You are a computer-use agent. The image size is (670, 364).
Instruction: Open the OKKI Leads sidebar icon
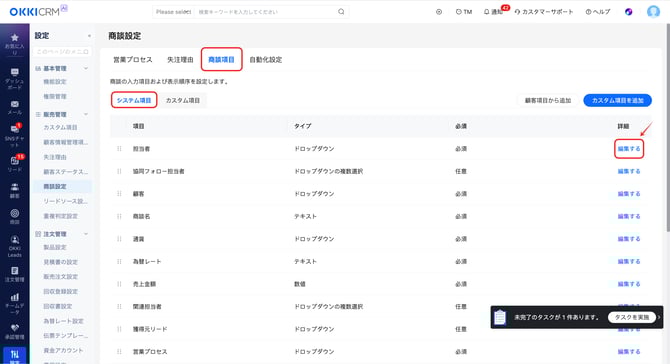point(15,247)
